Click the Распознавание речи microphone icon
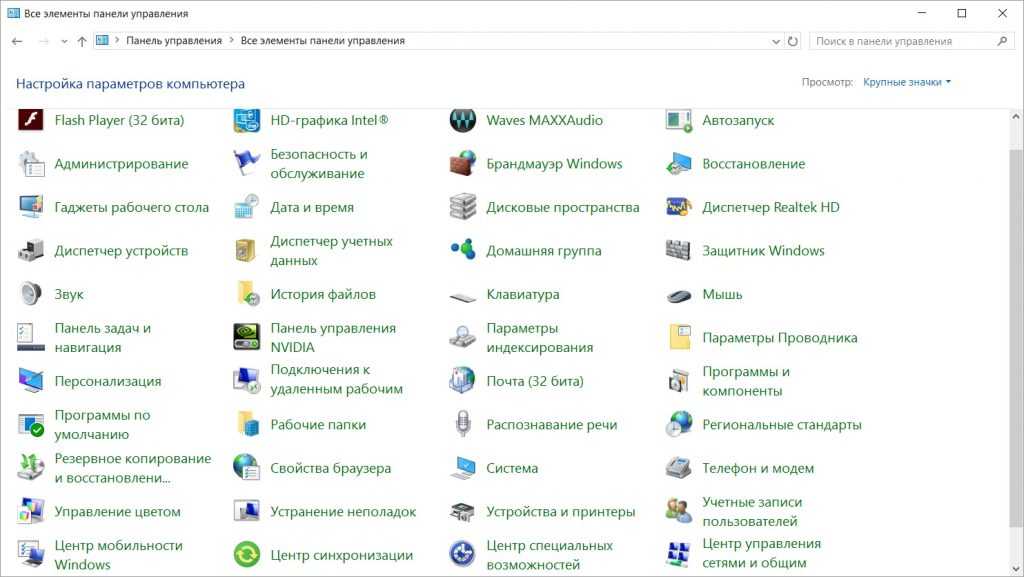Screen dimensions: 1024x577 click(x=462, y=425)
